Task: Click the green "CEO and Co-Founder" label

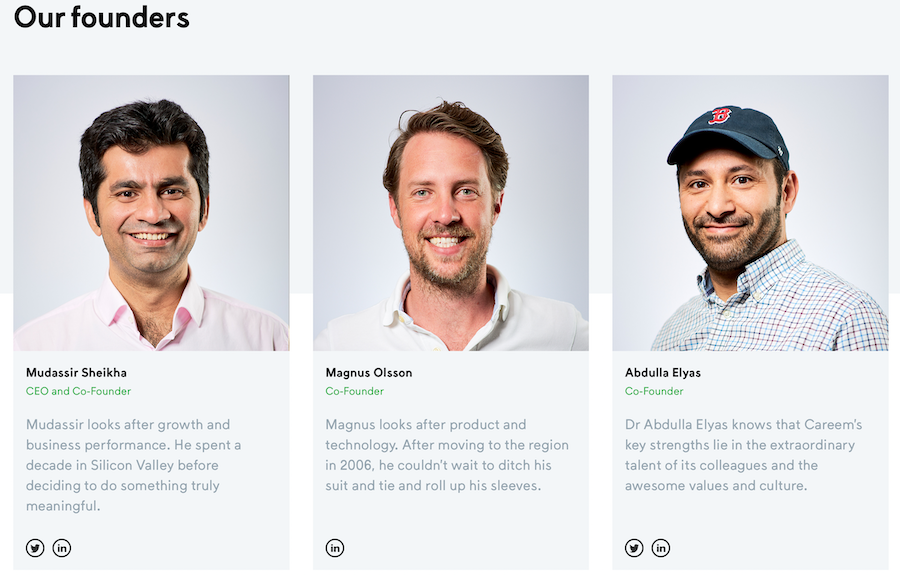Action: coord(78,391)
